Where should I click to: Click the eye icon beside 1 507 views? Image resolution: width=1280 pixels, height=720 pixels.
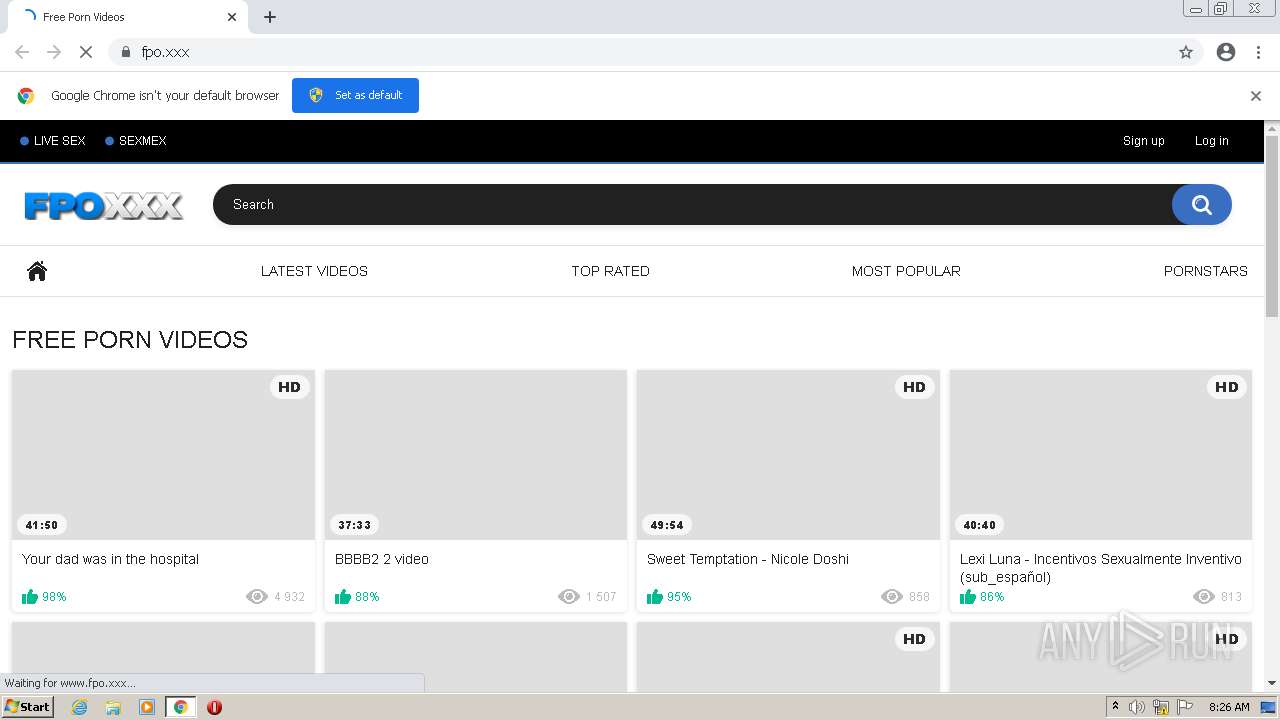tap(569, 597)
